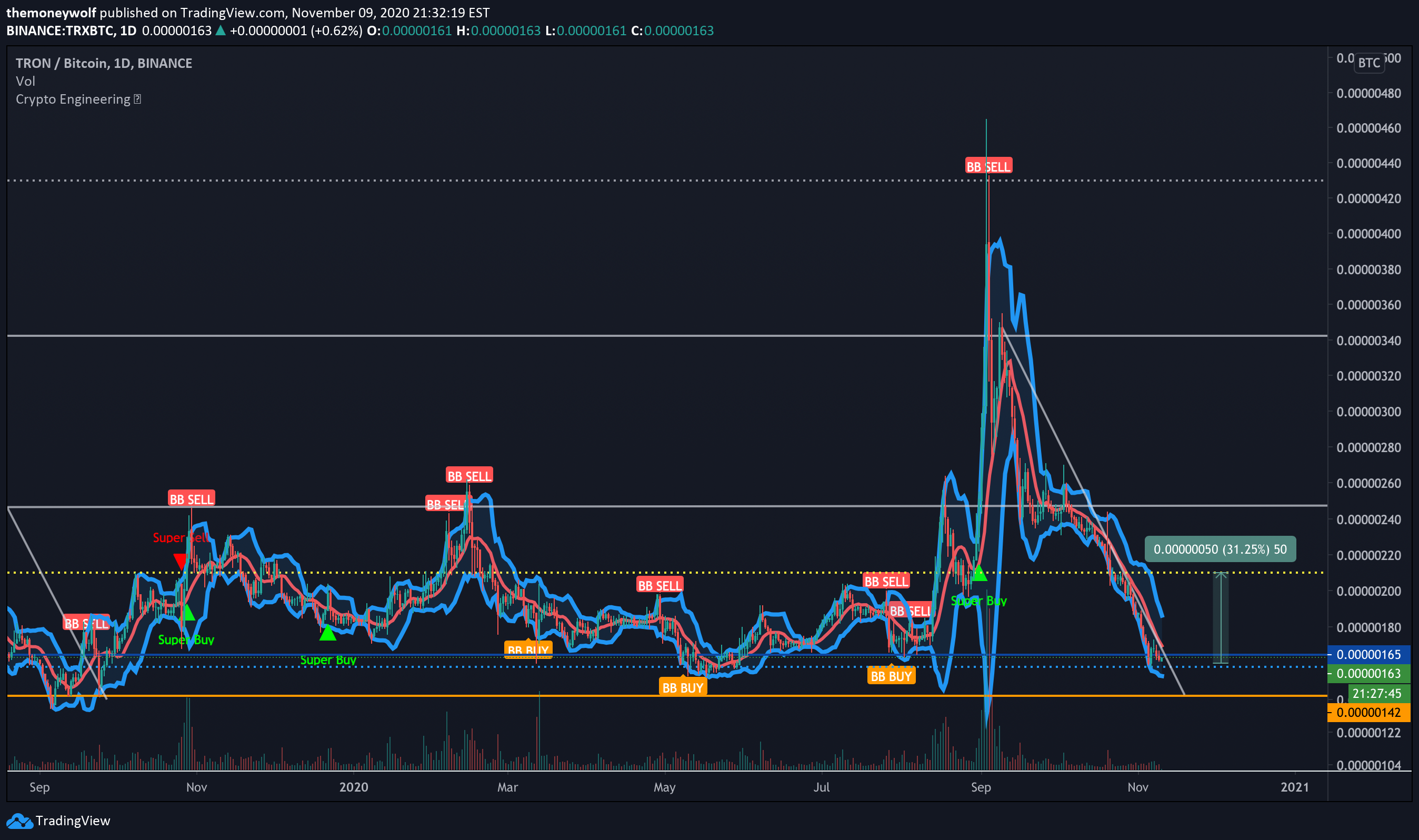The image size is (1419, 840).
Task: Click the BB BUY label near May
Action: pos(683,688)
